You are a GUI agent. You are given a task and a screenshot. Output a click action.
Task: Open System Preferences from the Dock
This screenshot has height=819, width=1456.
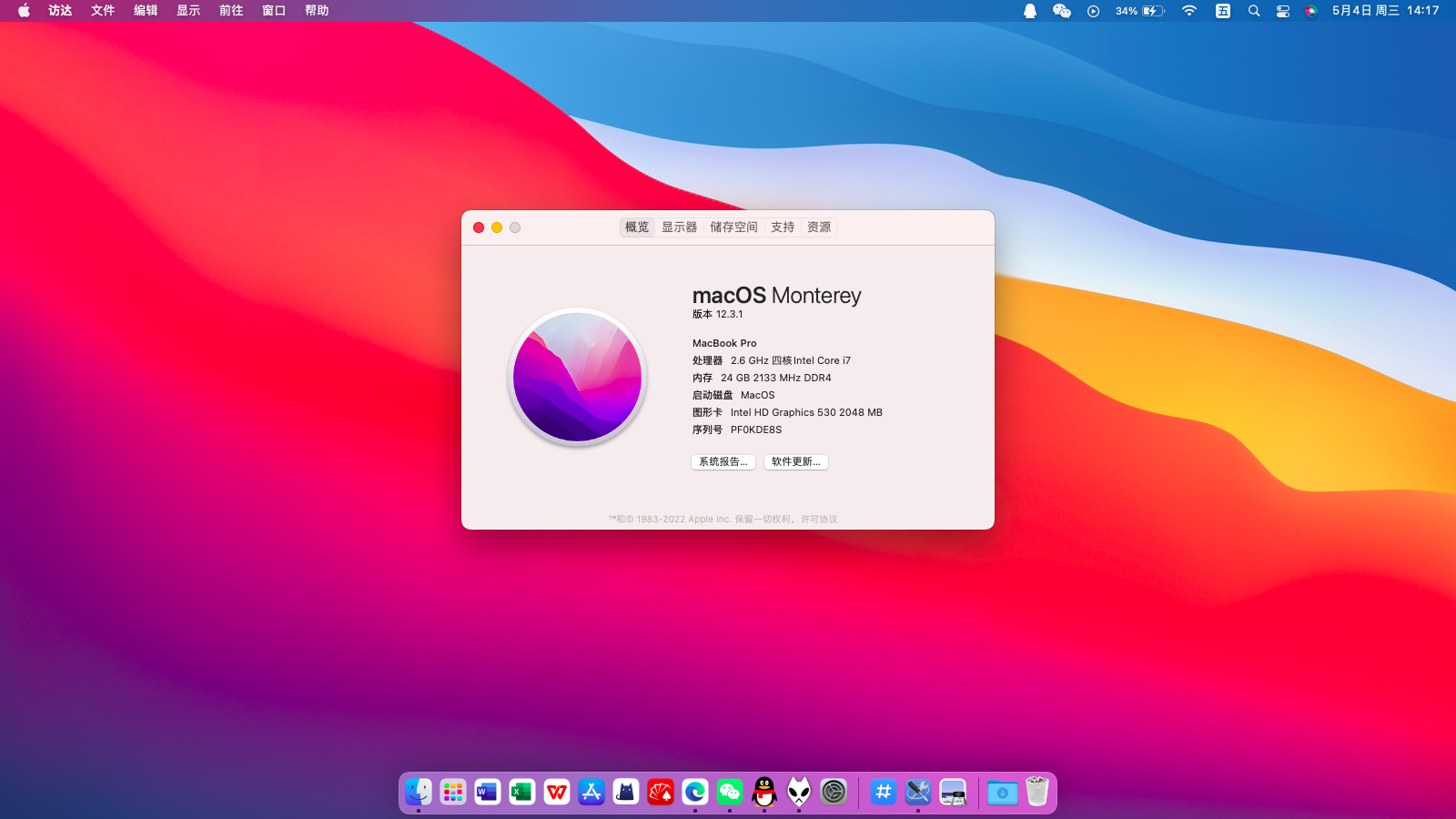[834, 792]
